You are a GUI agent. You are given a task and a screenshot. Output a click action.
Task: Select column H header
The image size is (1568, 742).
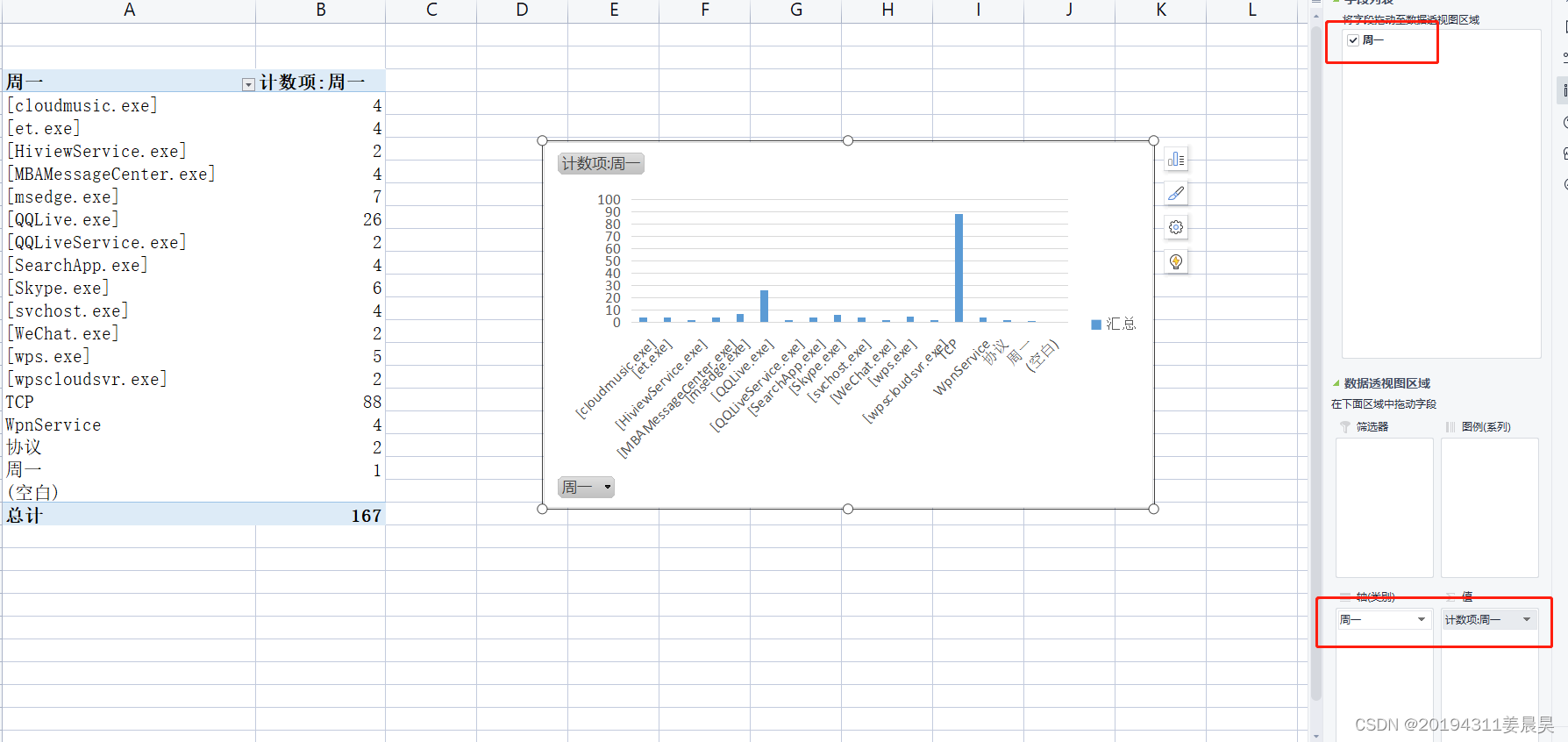887,10
